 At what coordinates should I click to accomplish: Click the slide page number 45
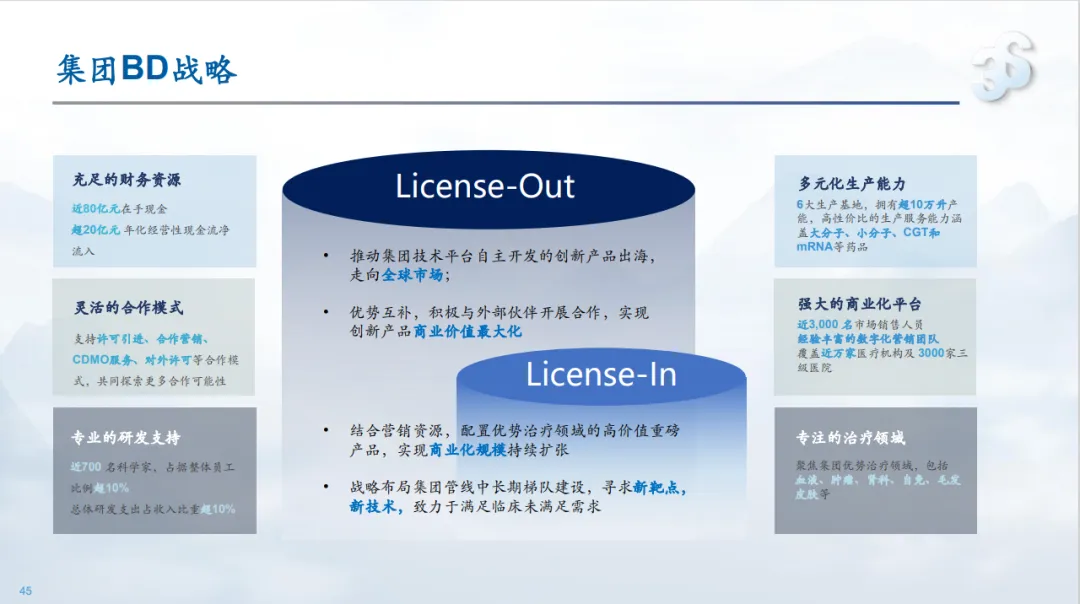tap(26, 591)
